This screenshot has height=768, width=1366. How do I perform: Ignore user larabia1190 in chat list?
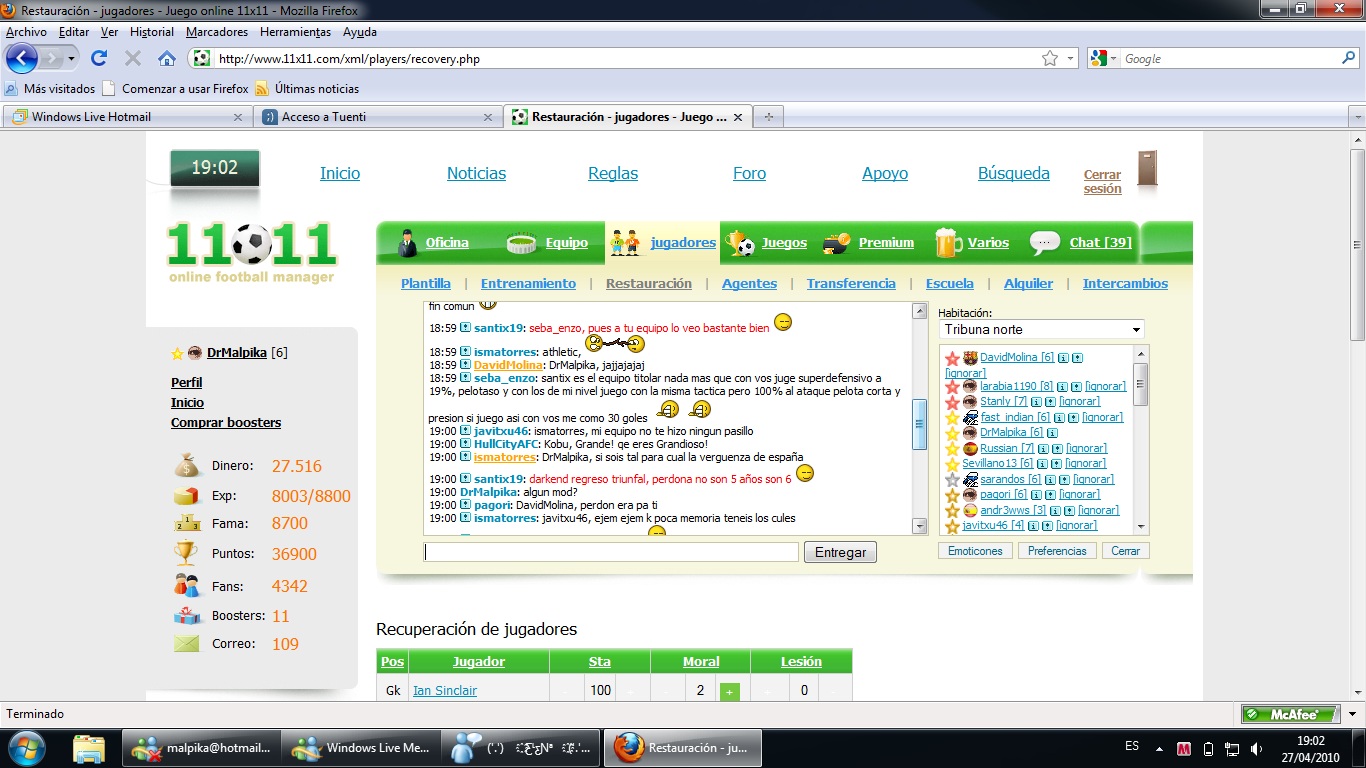(x=1104, y=386)
